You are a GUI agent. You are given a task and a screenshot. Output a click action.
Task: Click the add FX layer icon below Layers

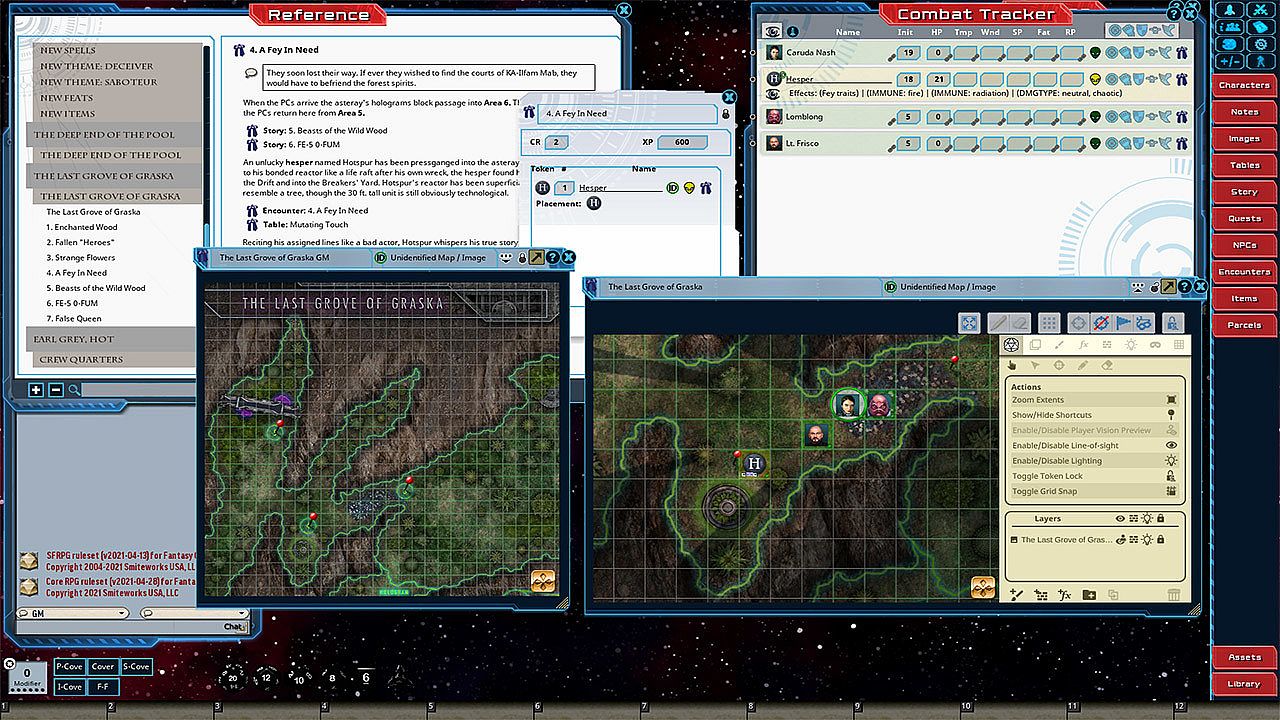1065,595
